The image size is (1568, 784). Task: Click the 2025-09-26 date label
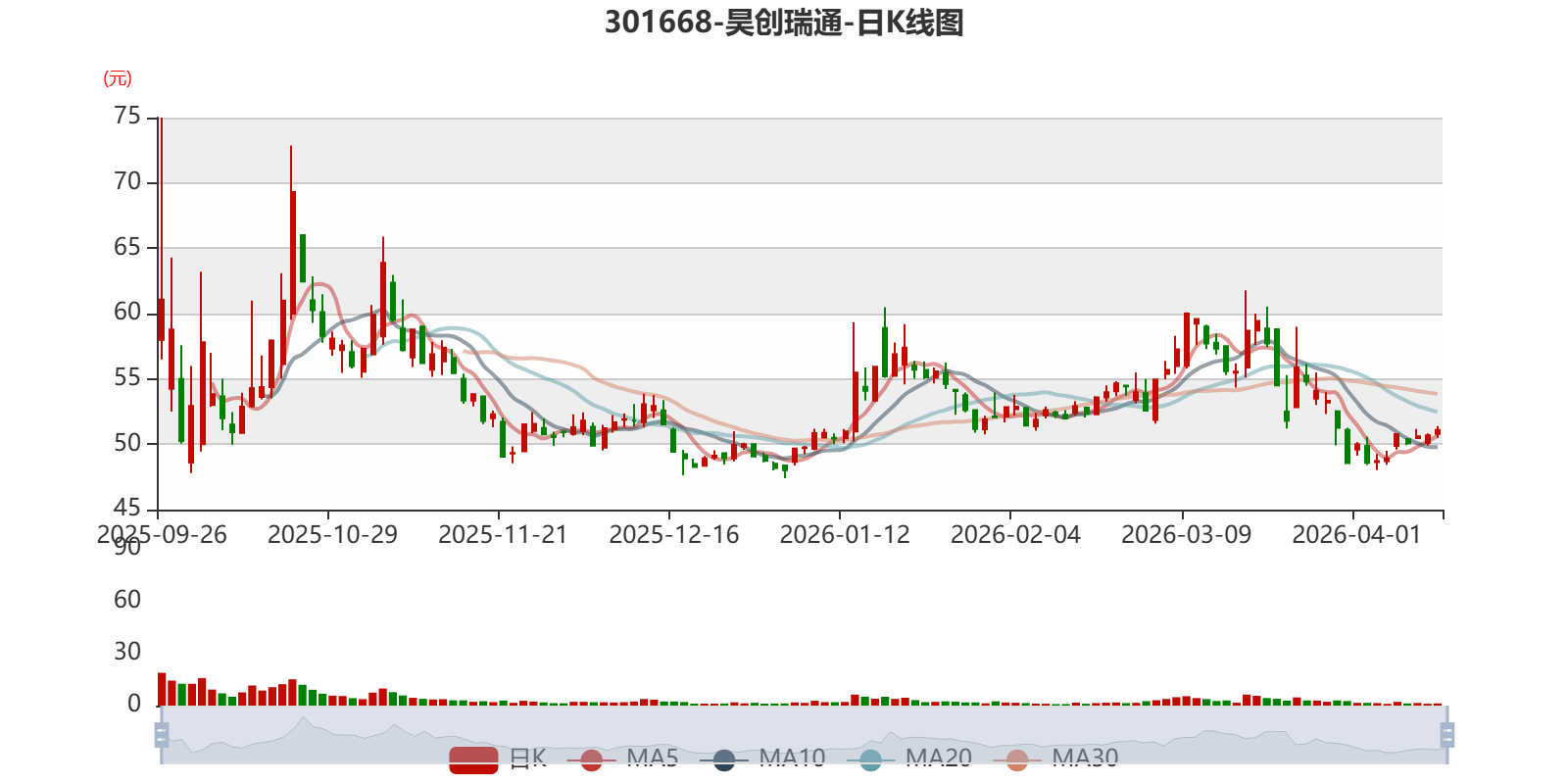(162, 535)
